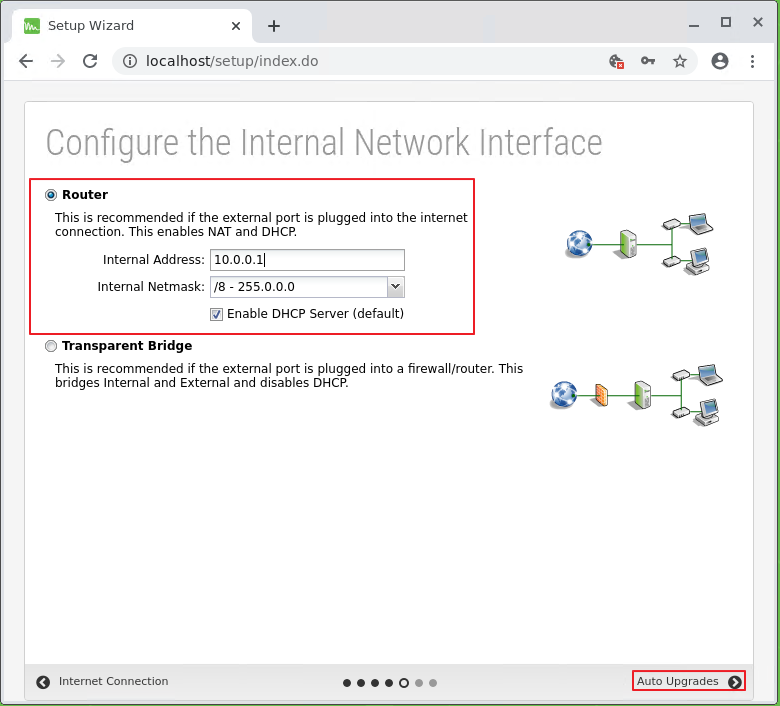The width and height of the screenshot is (780, 706).
Task: Select the Setup Wizard tab
Action: click(132, 26)
